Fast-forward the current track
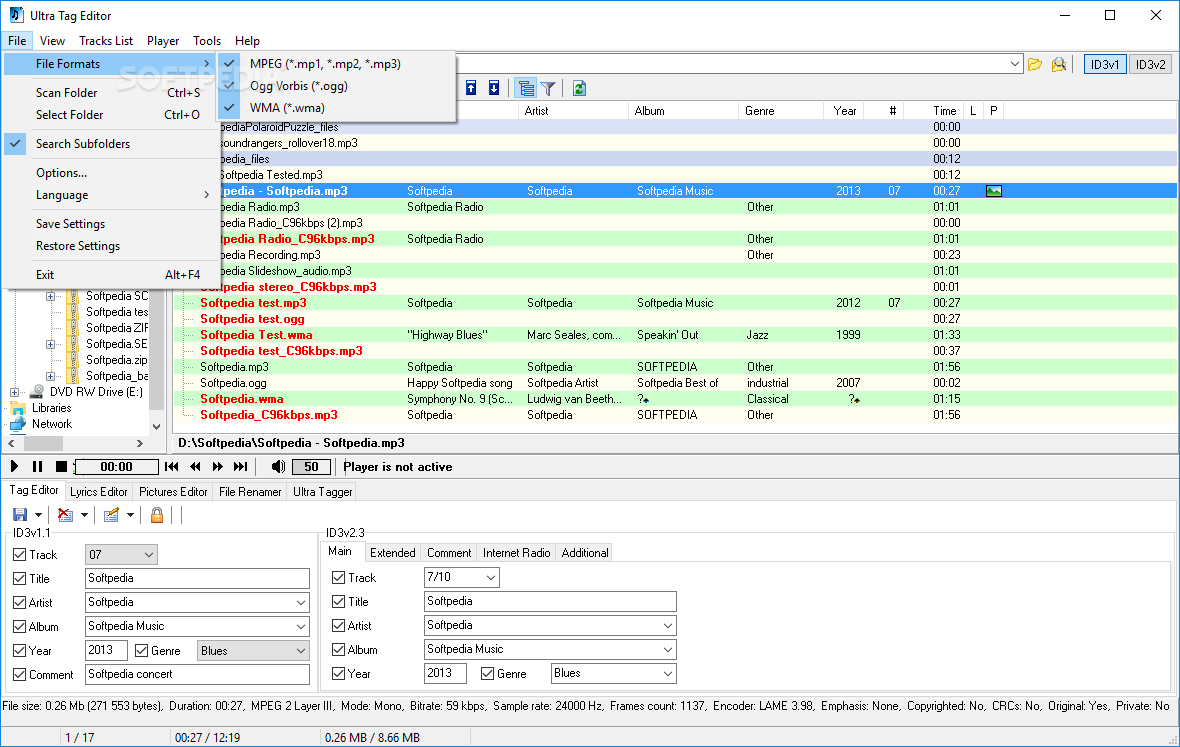The height and width of the screenshot is (747, 1180). (217, 466)
